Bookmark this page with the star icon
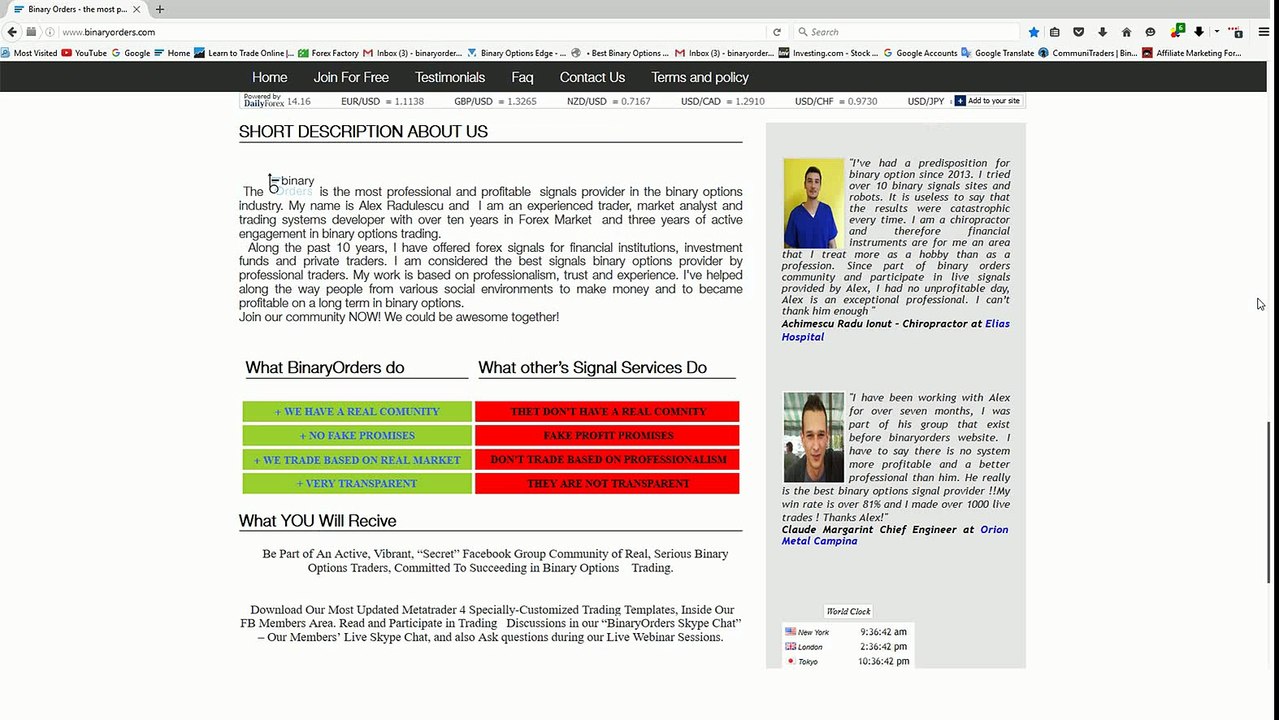The height and width of the screenshot is (720, 1279). (1034, 32)
